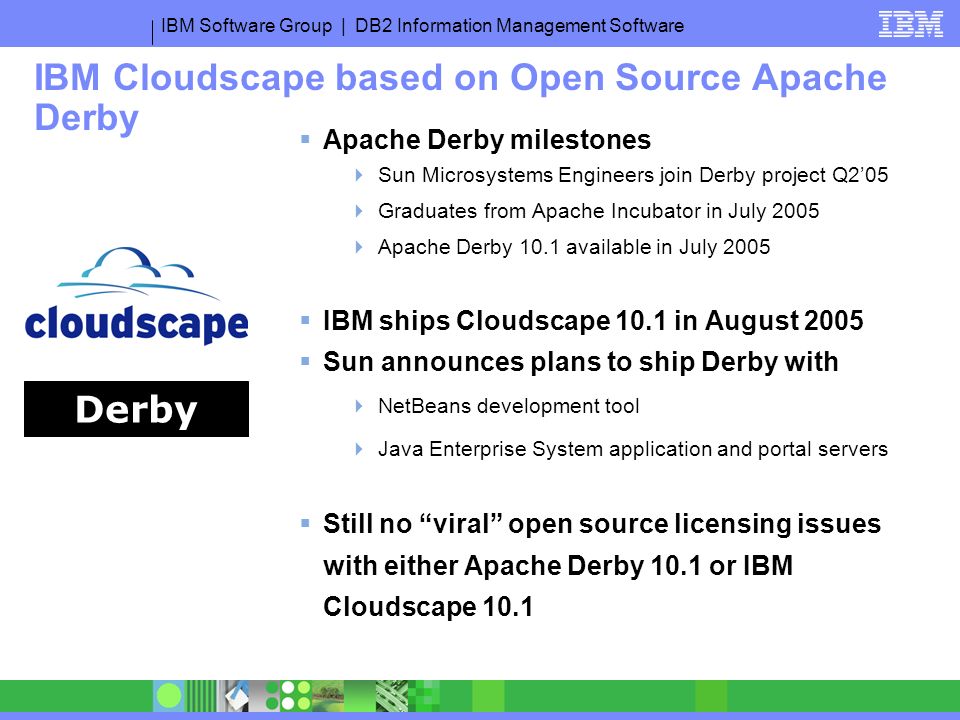Click the black Derby logo box
960x720 pixels.
coord(137,409)
